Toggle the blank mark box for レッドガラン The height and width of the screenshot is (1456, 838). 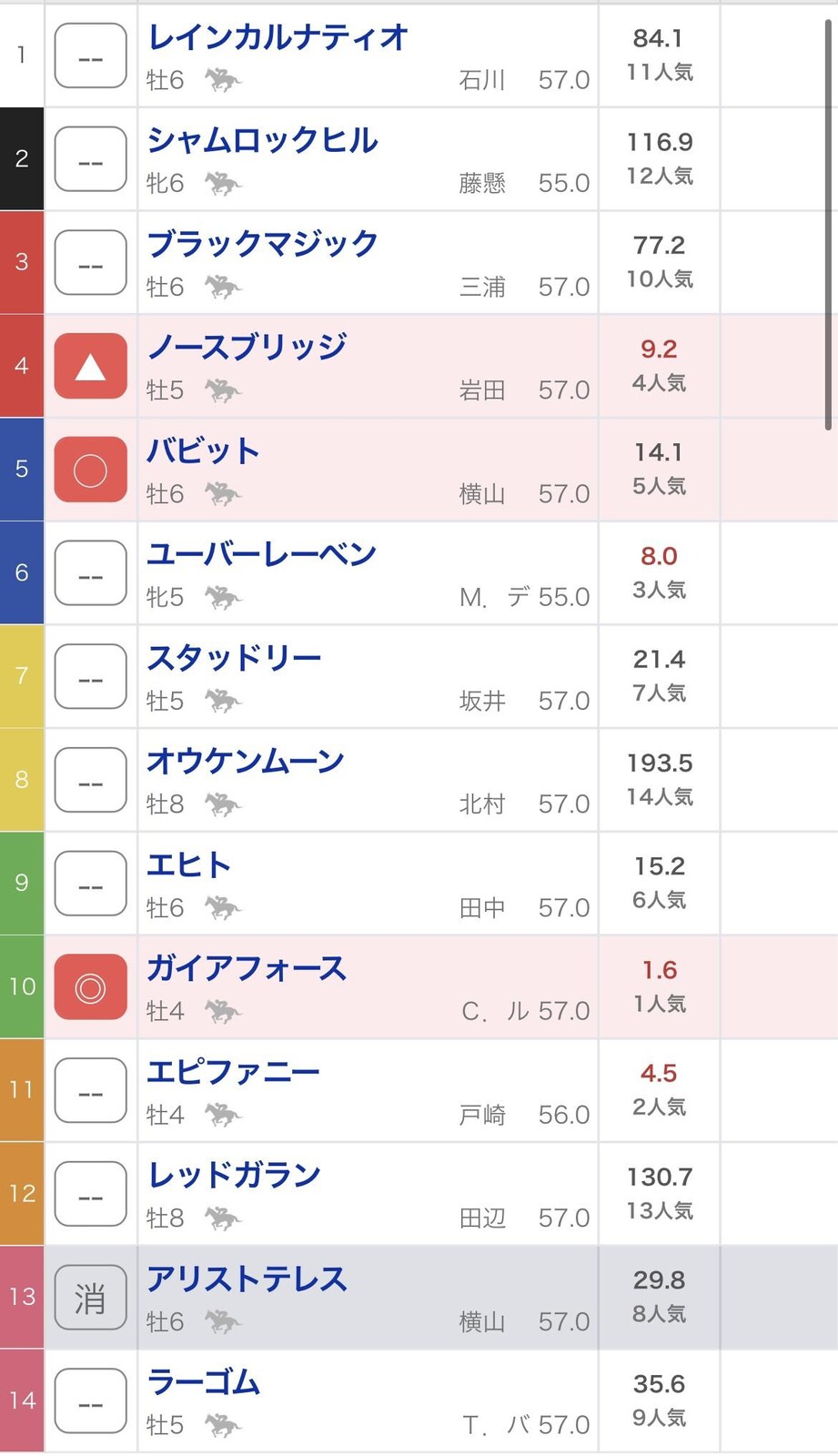(90, 1194)
